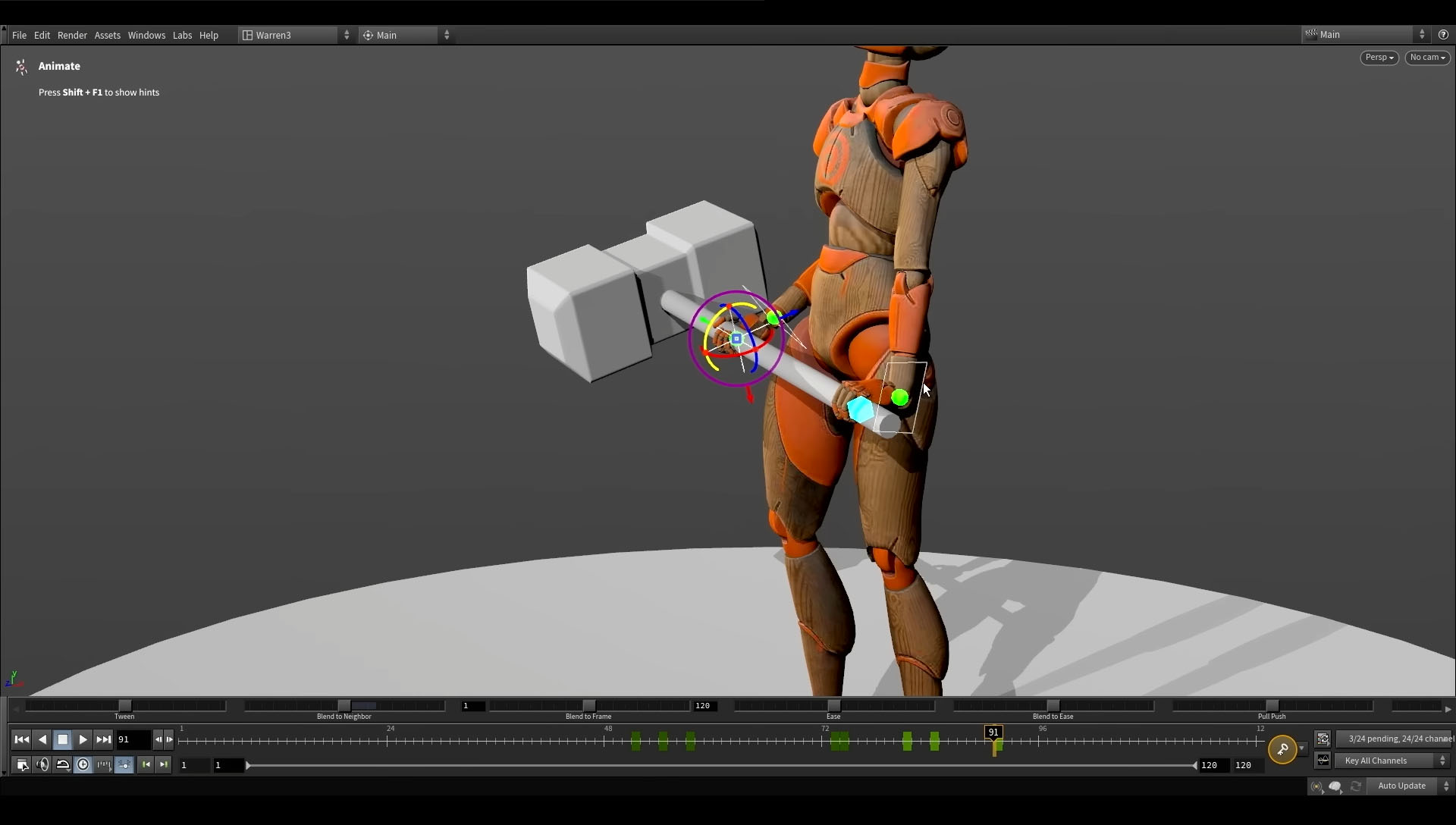Jump to first frame in playbar
Image resolution: width=1456 pixels, height=825 pixels.
tap(21, 739)
